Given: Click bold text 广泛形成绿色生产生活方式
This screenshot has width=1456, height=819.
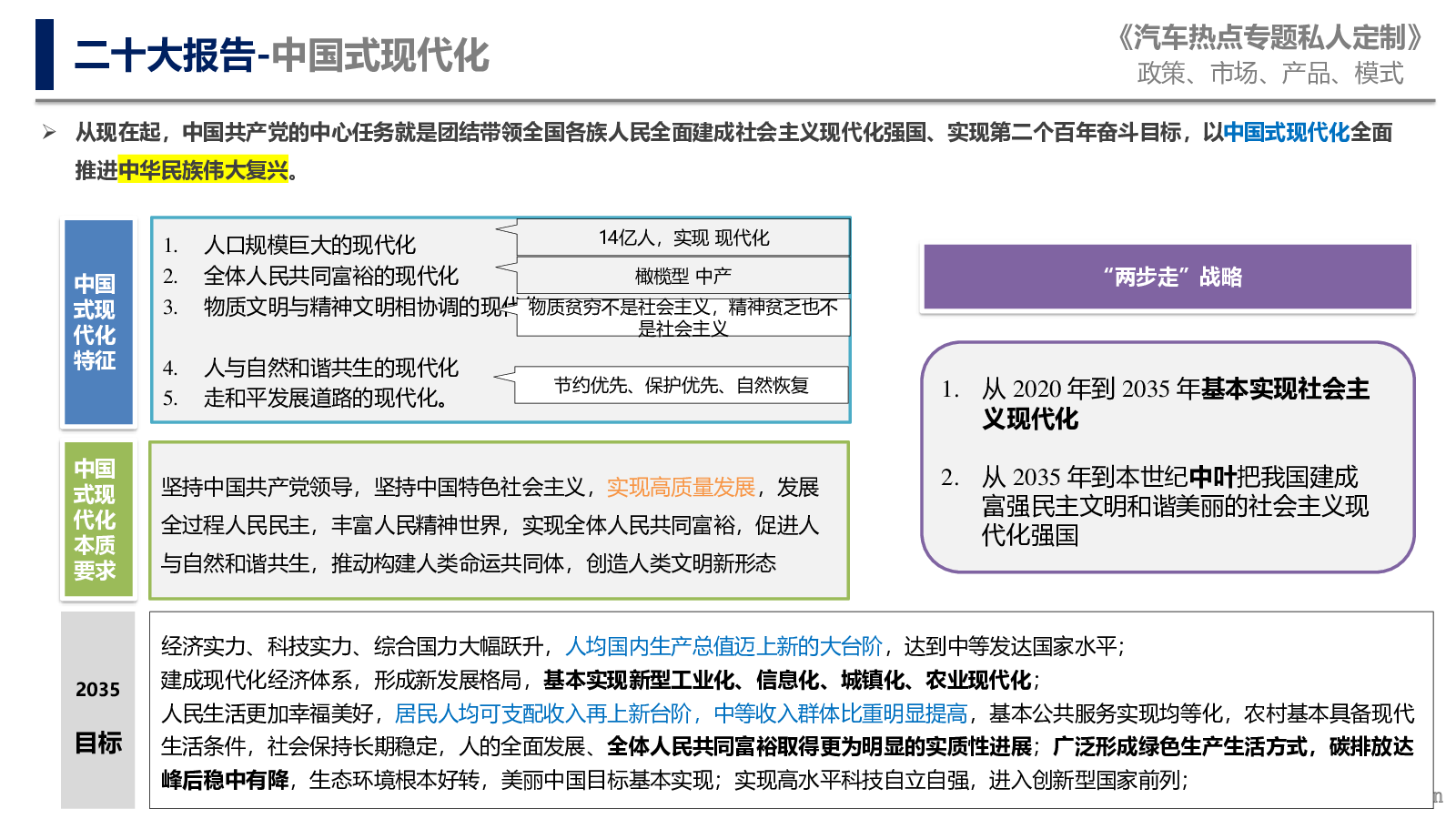Looking at the screenshot, I should pyautogui.click(x=1180, y=747).
